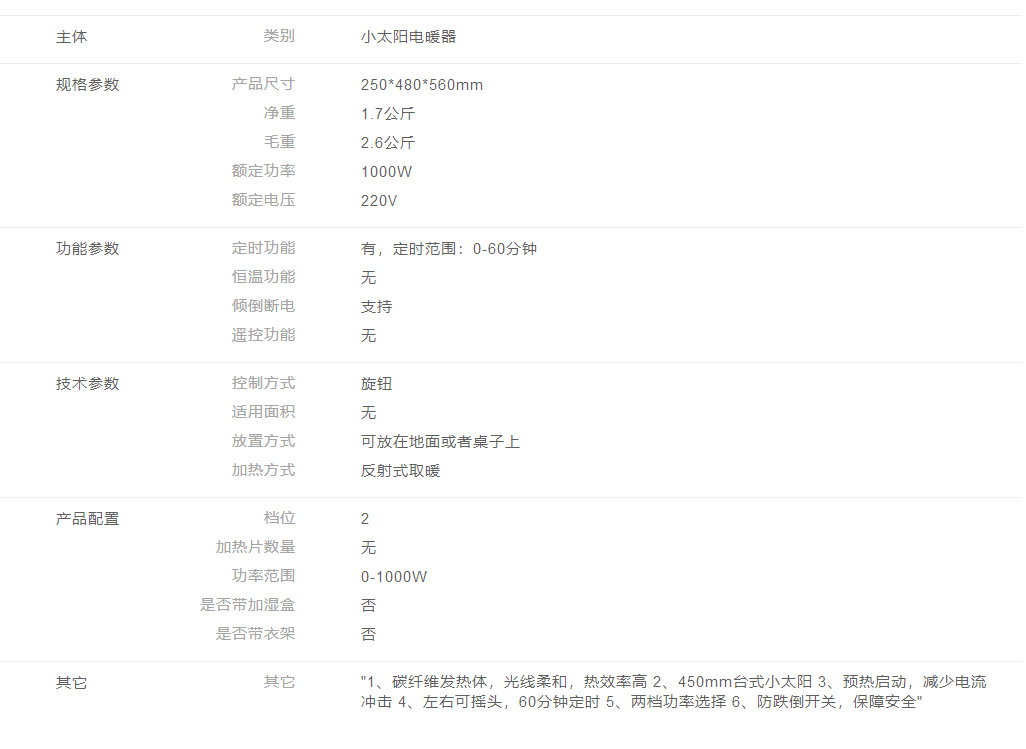Click the 是否带加湿盒 label

pos(247,605)
